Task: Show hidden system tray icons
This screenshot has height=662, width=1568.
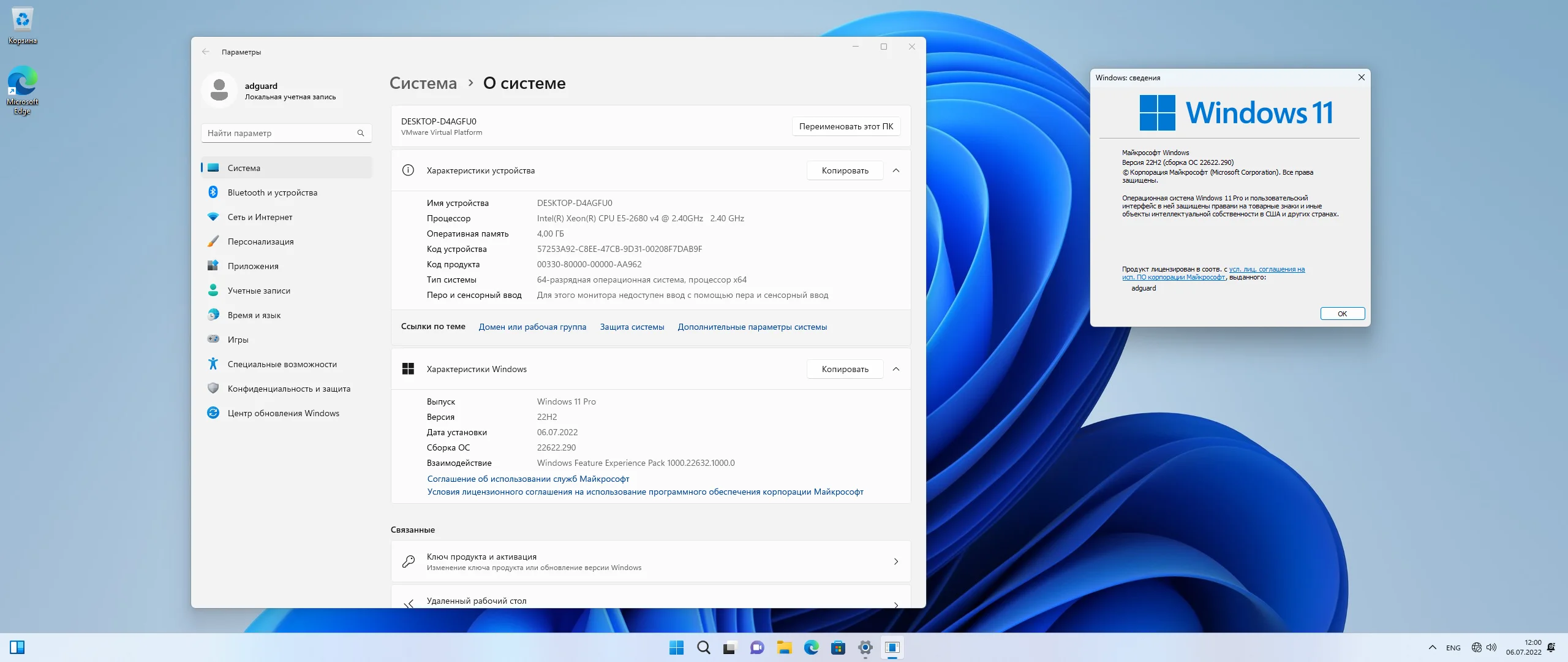Action: [x=1432, y=647]
